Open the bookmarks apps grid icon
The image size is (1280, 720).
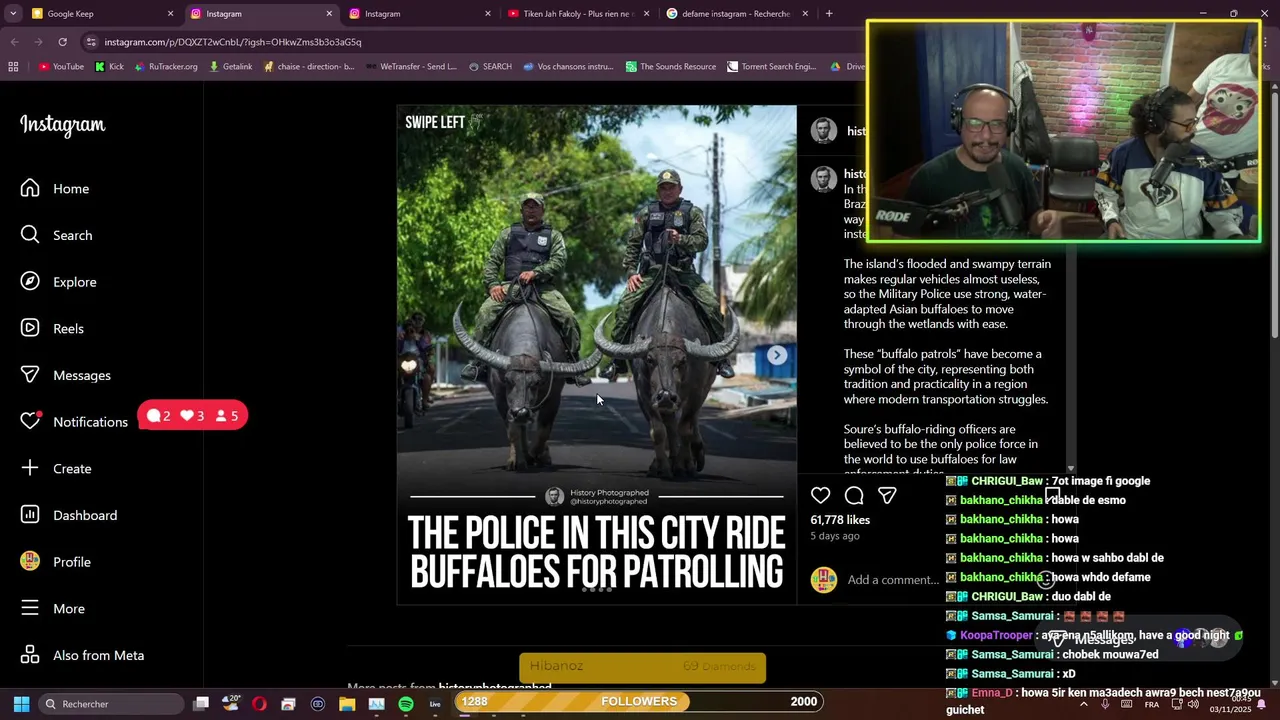point(13,67)
